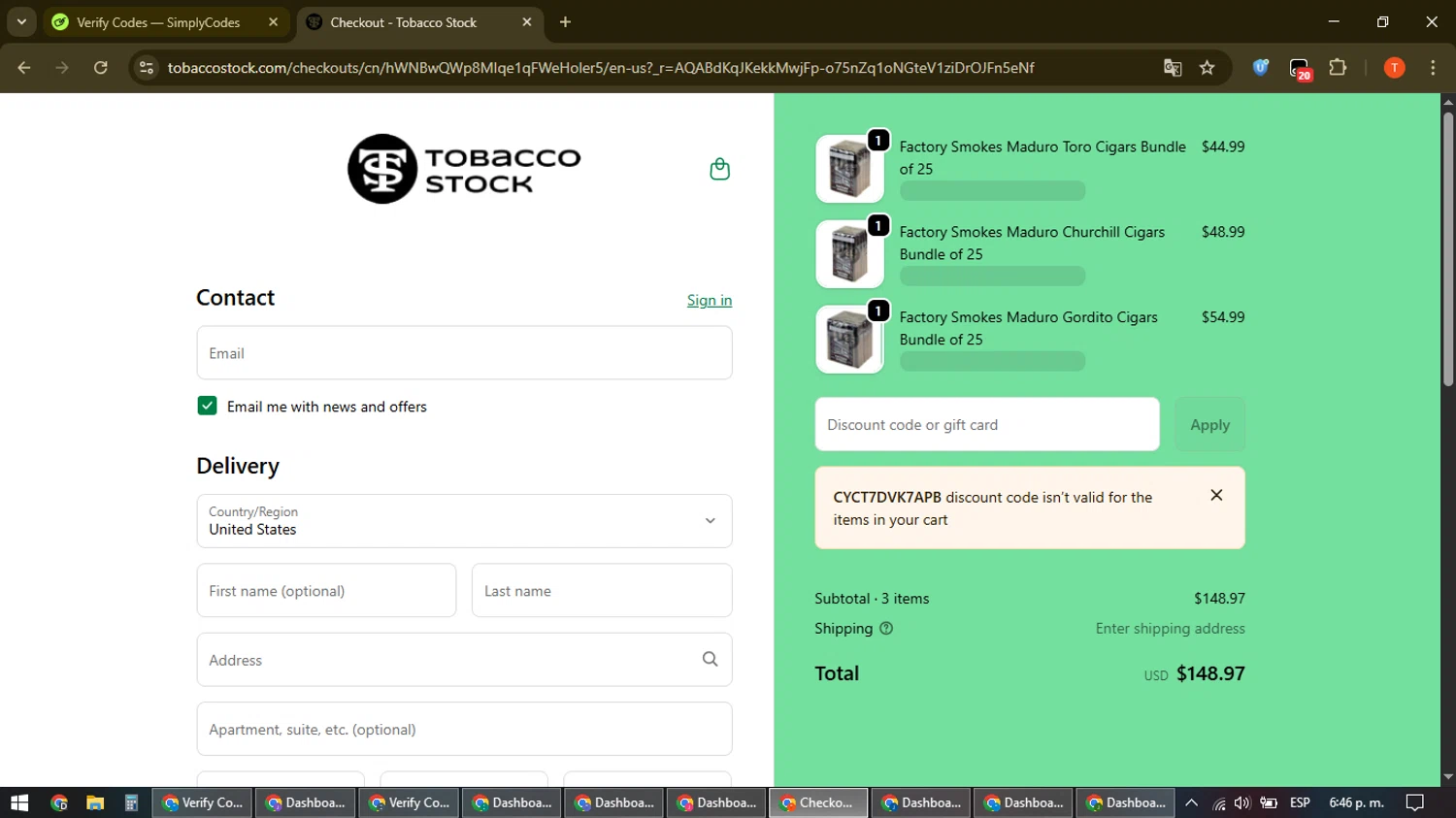Reload the checkout page
Viewport: 1456px width, 818px height.
click(100, 68)
